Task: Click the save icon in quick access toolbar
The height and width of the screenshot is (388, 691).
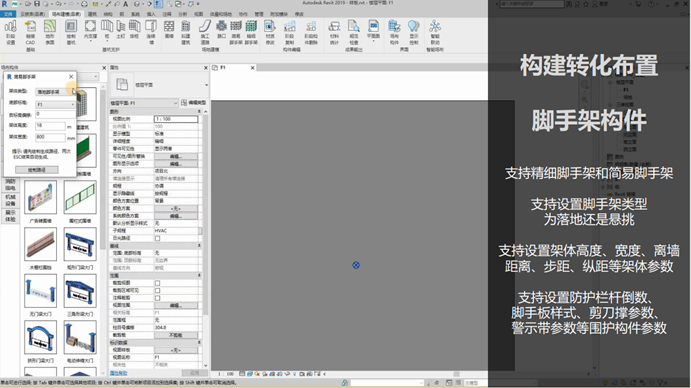Action: coord(37,4)
